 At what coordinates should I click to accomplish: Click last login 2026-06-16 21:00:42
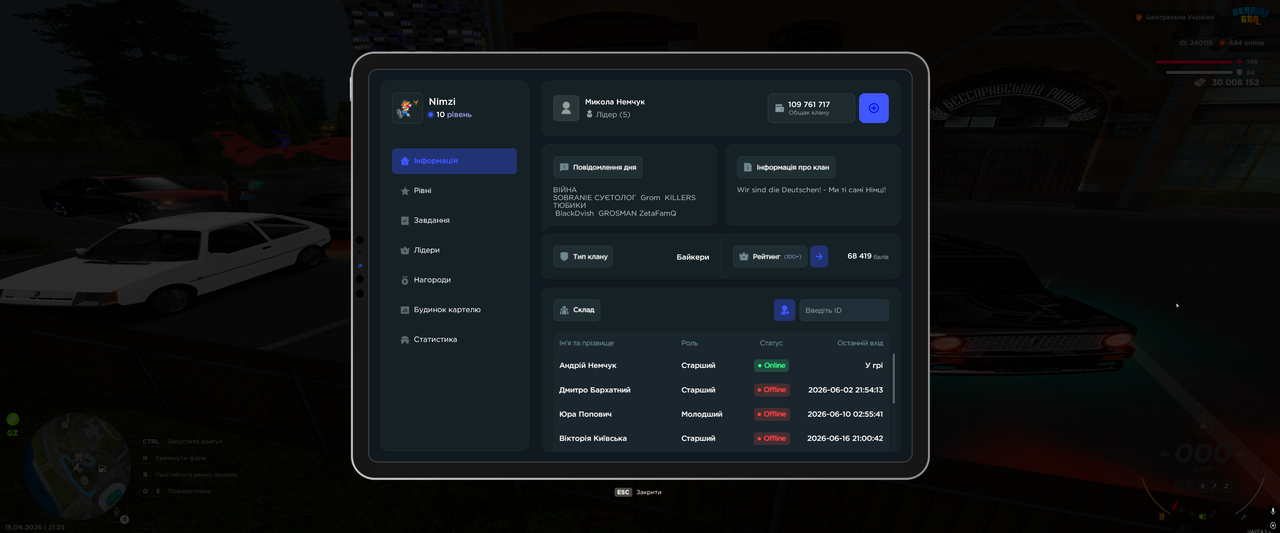845,438
